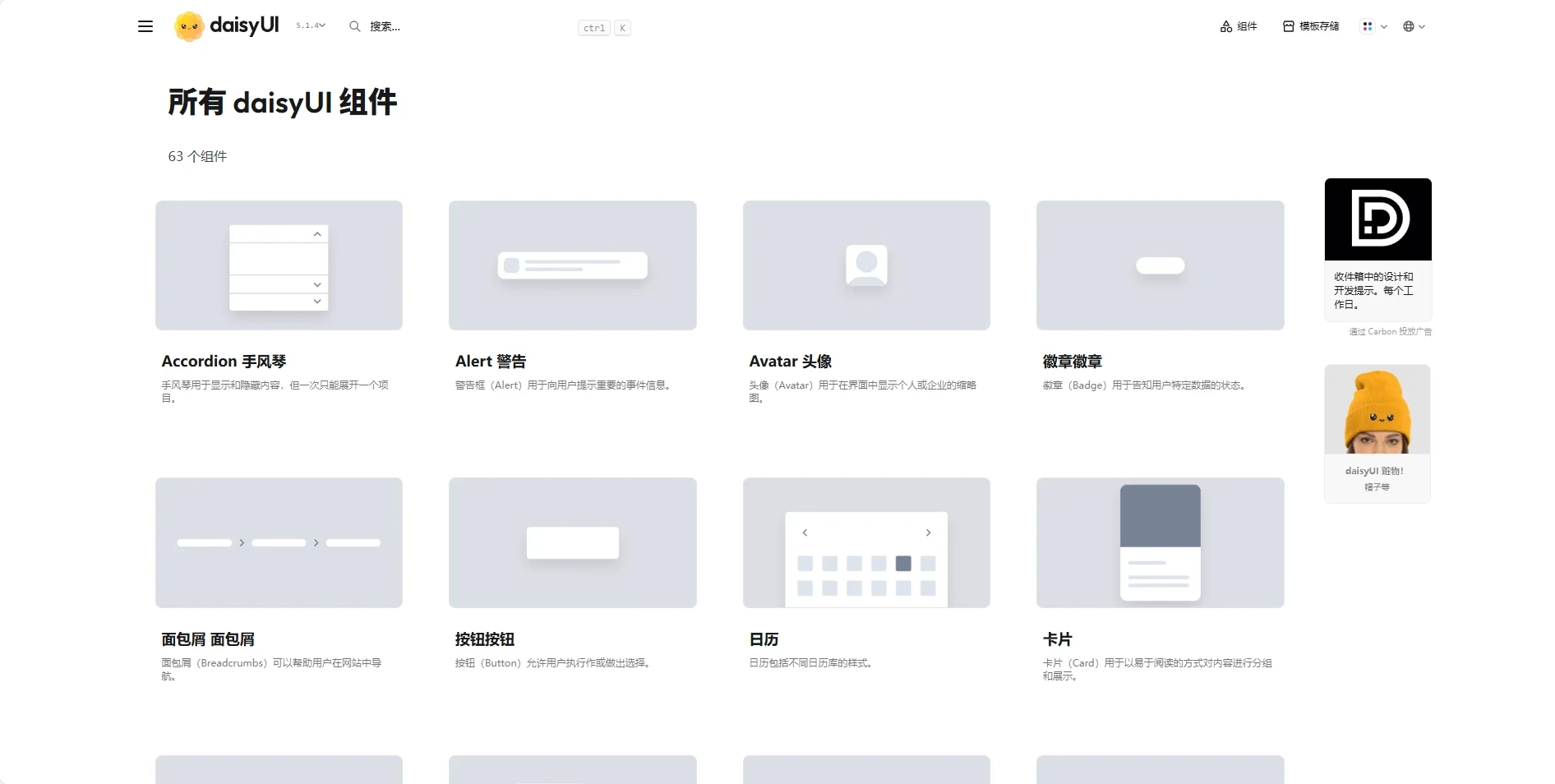Click the dismiss icon in Alert preview
This screenshot has width=1555, height=784.
click(x=512, y=265)
